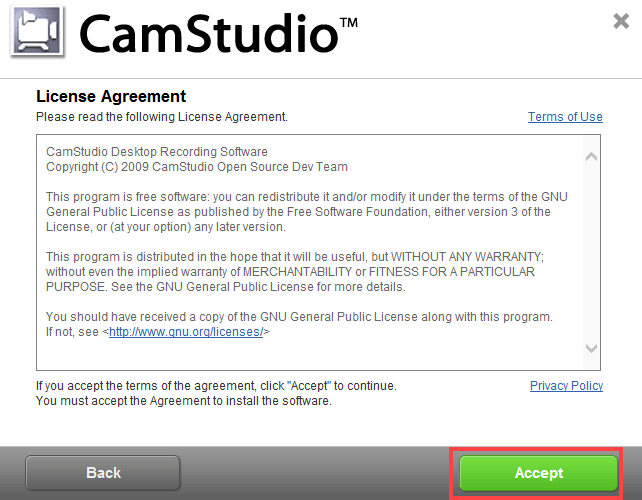642x500 pixels.
Task: Go back with the Back button
Action: click(103, 473)
